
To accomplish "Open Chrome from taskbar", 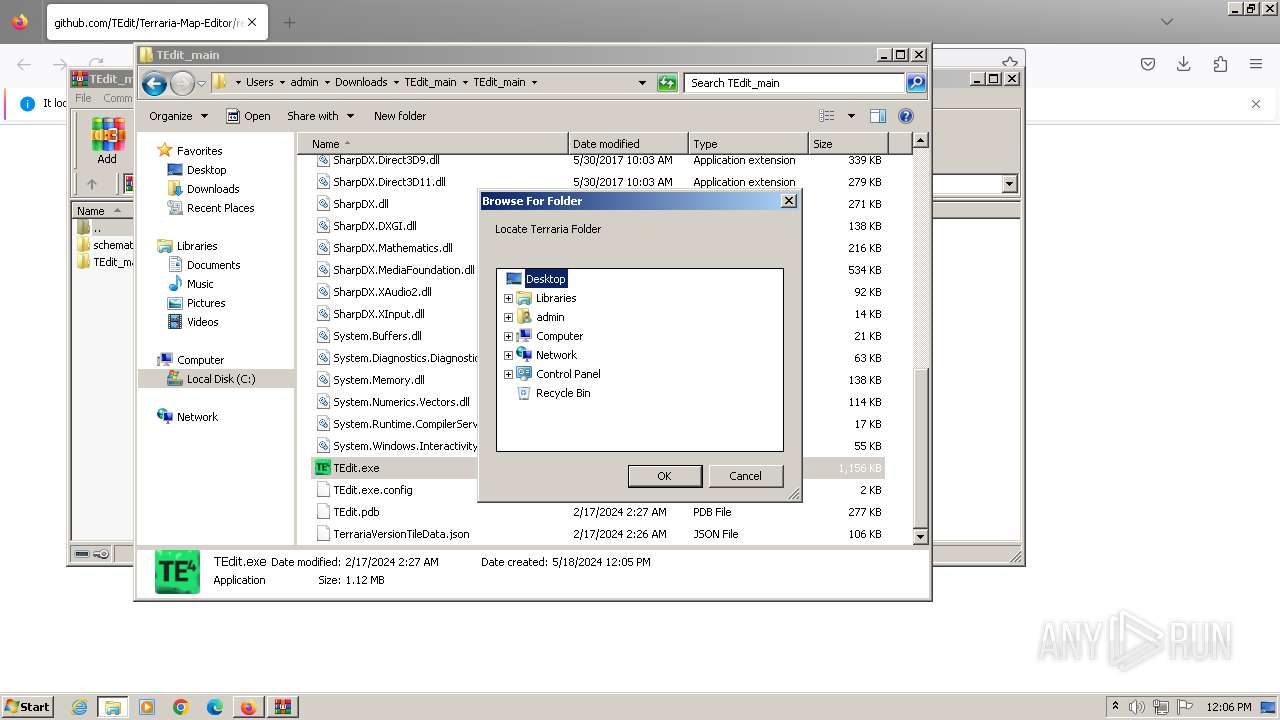I will (181, 707).
